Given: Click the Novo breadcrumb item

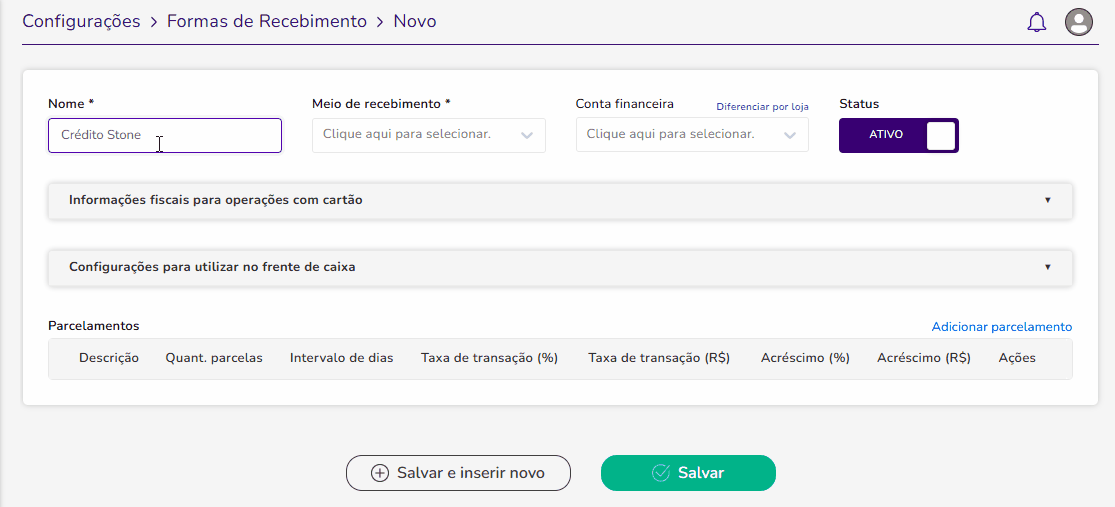Looking at the screenshot, I should tap(415, 21).
